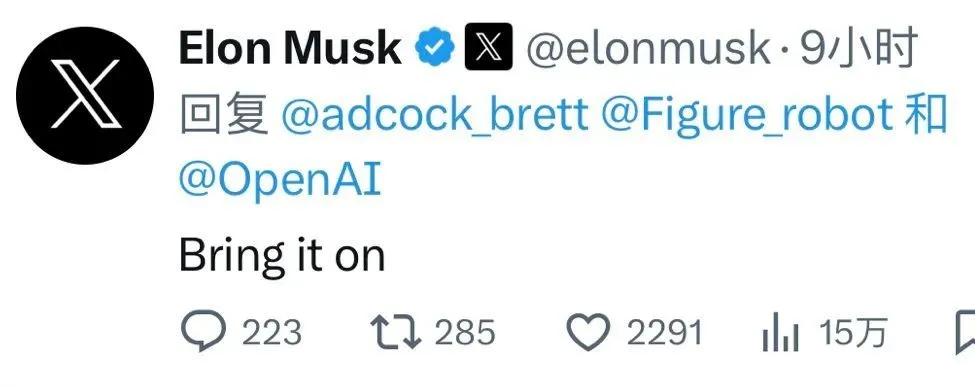This screenshot has width=975, height=387.
Task: Click the reply speech bubble icon
Action: 203,332
